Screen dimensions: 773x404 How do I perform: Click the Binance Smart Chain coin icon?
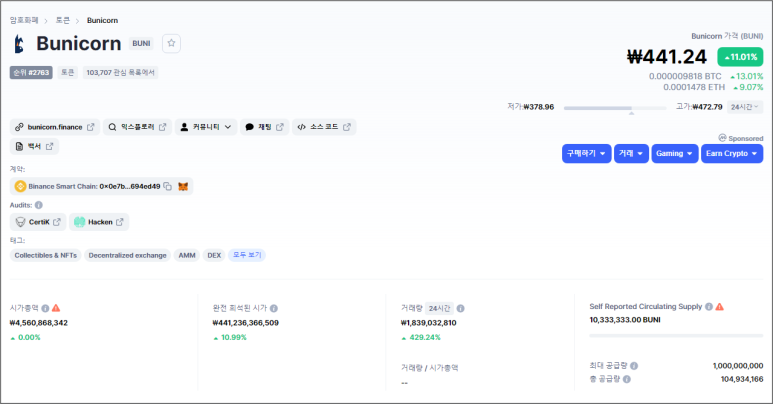pyautogui.click(x=20, y=186)
